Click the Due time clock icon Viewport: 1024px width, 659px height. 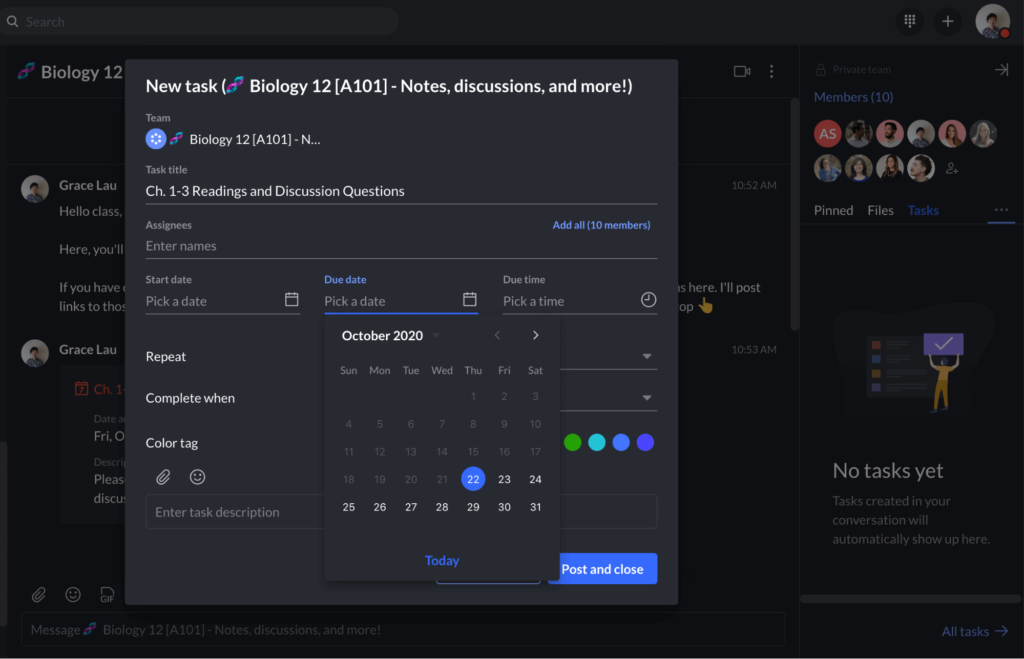pos(648,300)
